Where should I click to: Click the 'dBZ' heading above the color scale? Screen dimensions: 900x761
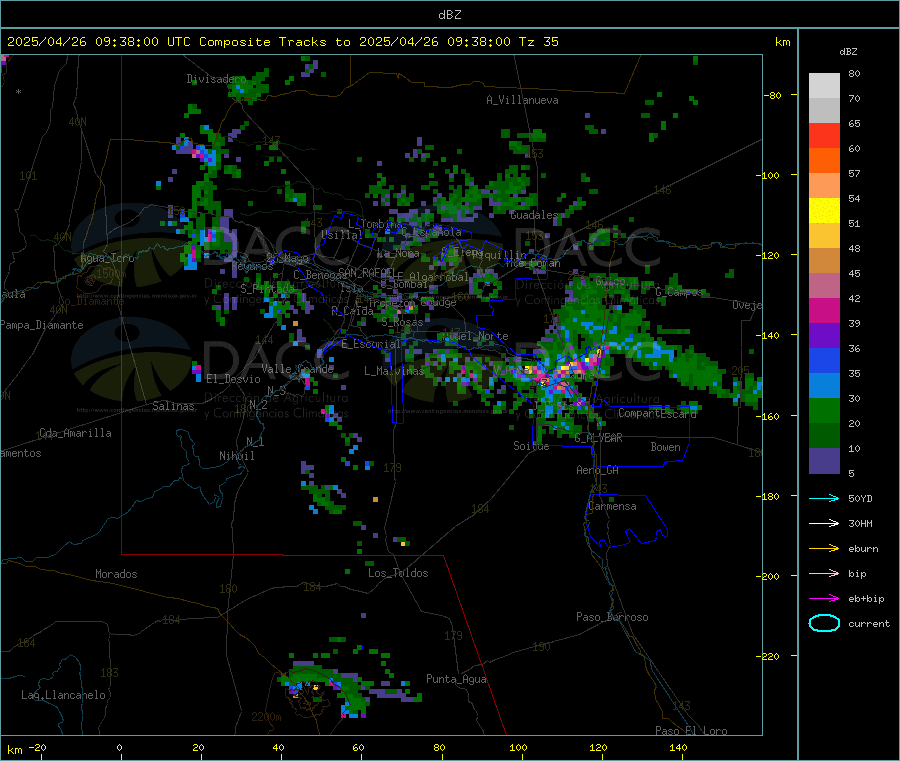coord(848,51)
